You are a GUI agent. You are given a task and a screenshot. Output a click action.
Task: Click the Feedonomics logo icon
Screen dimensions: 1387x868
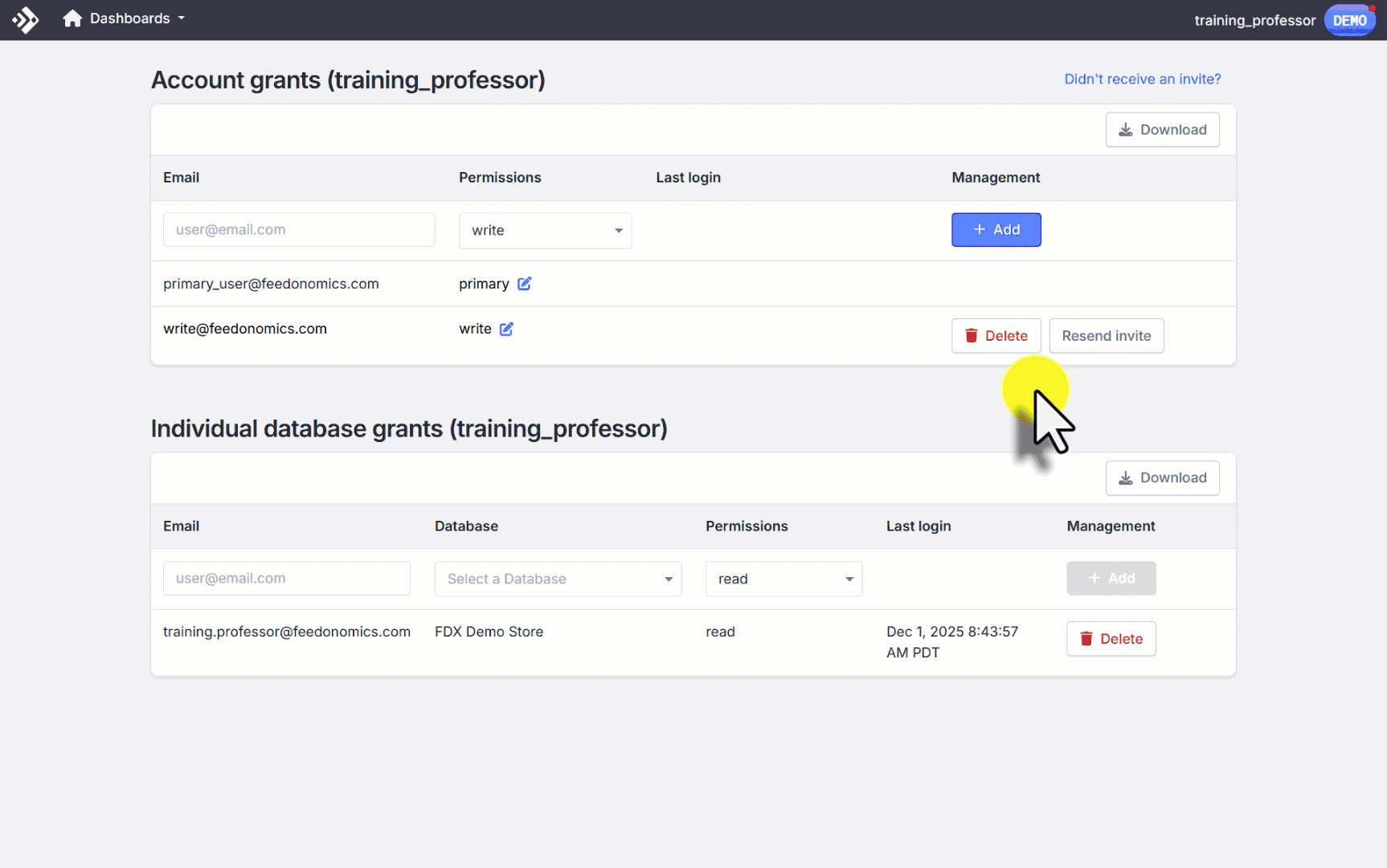point(25,19)
